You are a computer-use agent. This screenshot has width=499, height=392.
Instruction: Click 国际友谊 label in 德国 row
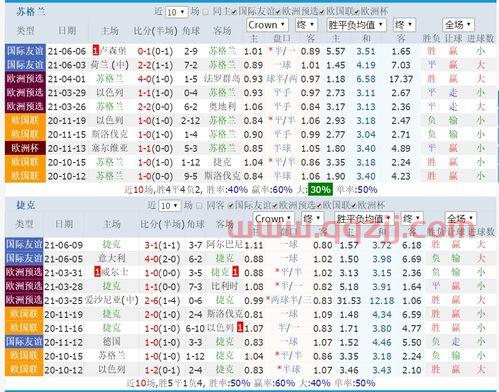(24, 342)
